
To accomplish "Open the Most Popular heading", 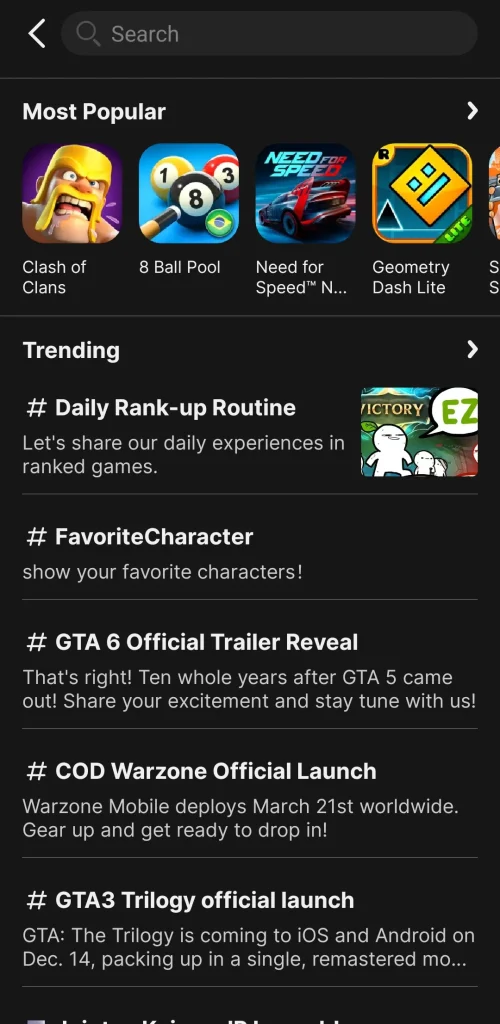I will pos(94,112).
